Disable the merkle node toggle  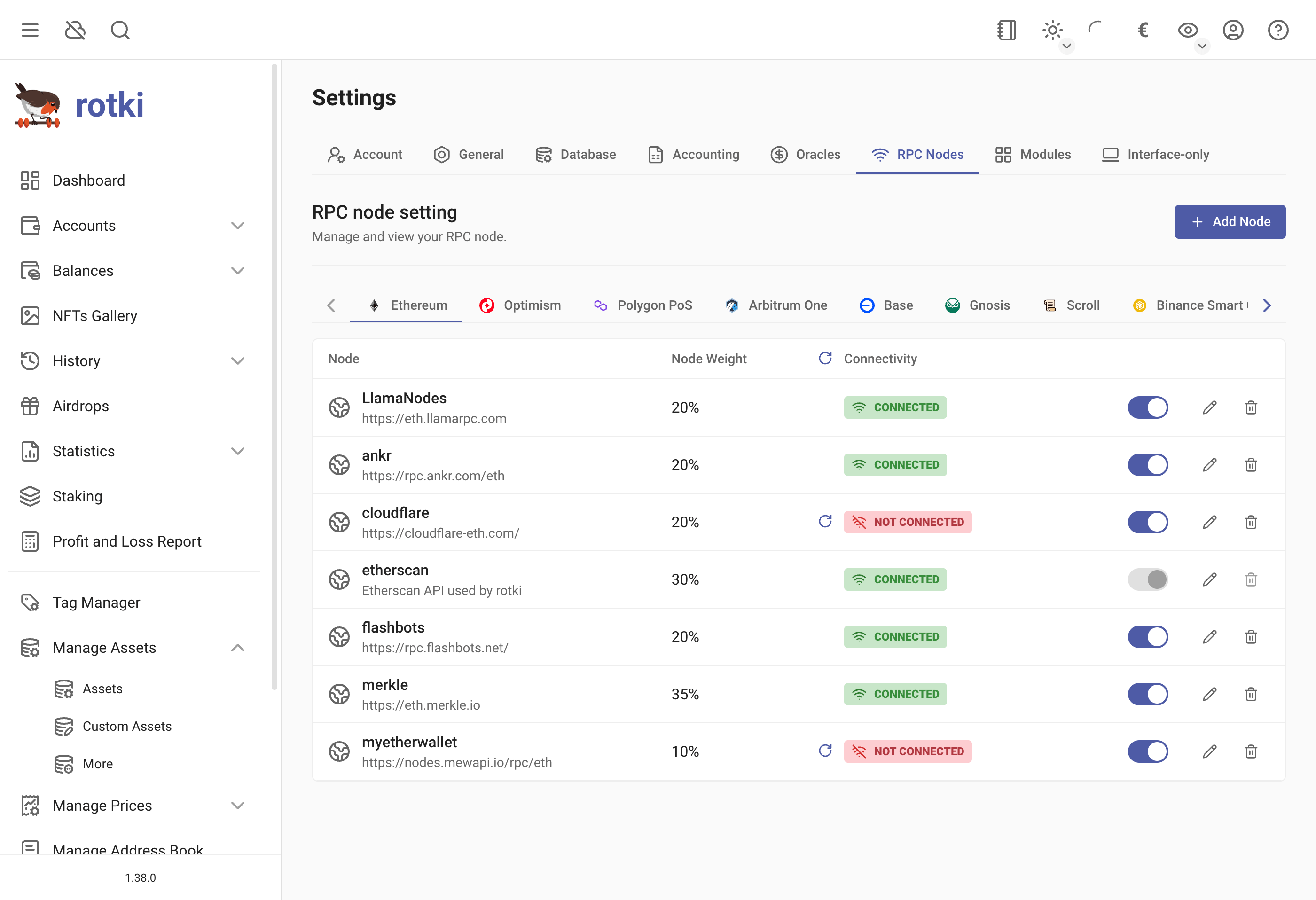point(1148,694)
